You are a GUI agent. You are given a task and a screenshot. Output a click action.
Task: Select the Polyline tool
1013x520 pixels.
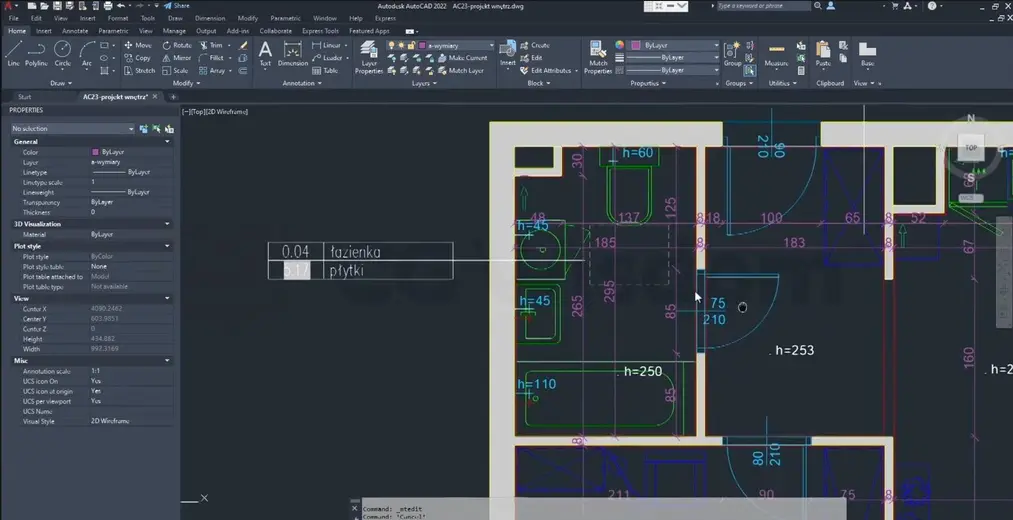(36, 53)
